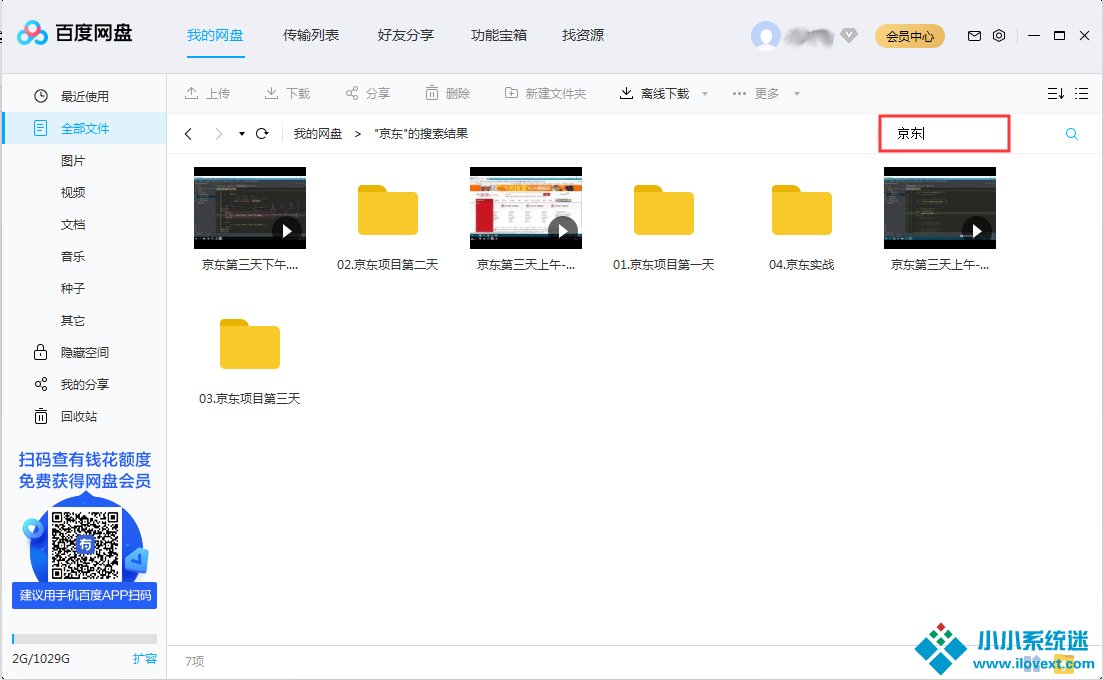The height and width of the screenshot is (680, 1103).
Task: Click the search magnifier icon
Action: pyautogui.click(x=1071, y=134)
